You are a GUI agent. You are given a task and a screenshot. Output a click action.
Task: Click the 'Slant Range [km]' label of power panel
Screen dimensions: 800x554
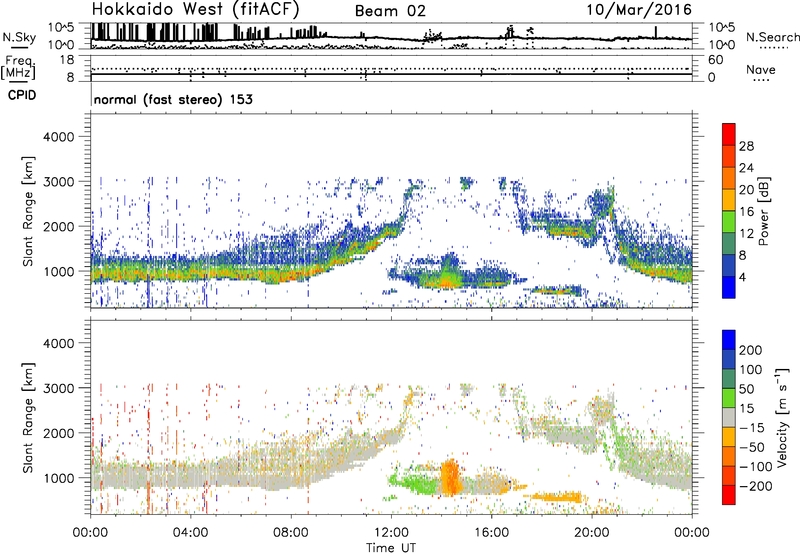coord(28,211)
